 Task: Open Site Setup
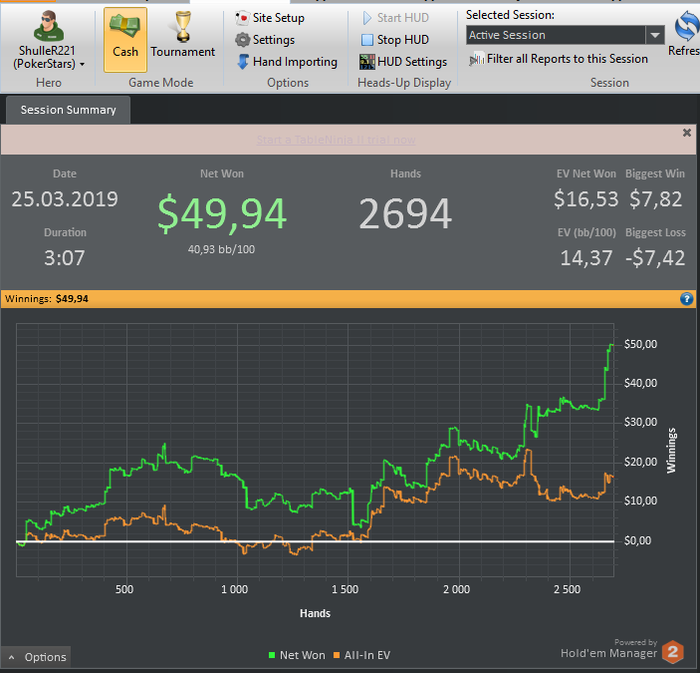(270, 18)
